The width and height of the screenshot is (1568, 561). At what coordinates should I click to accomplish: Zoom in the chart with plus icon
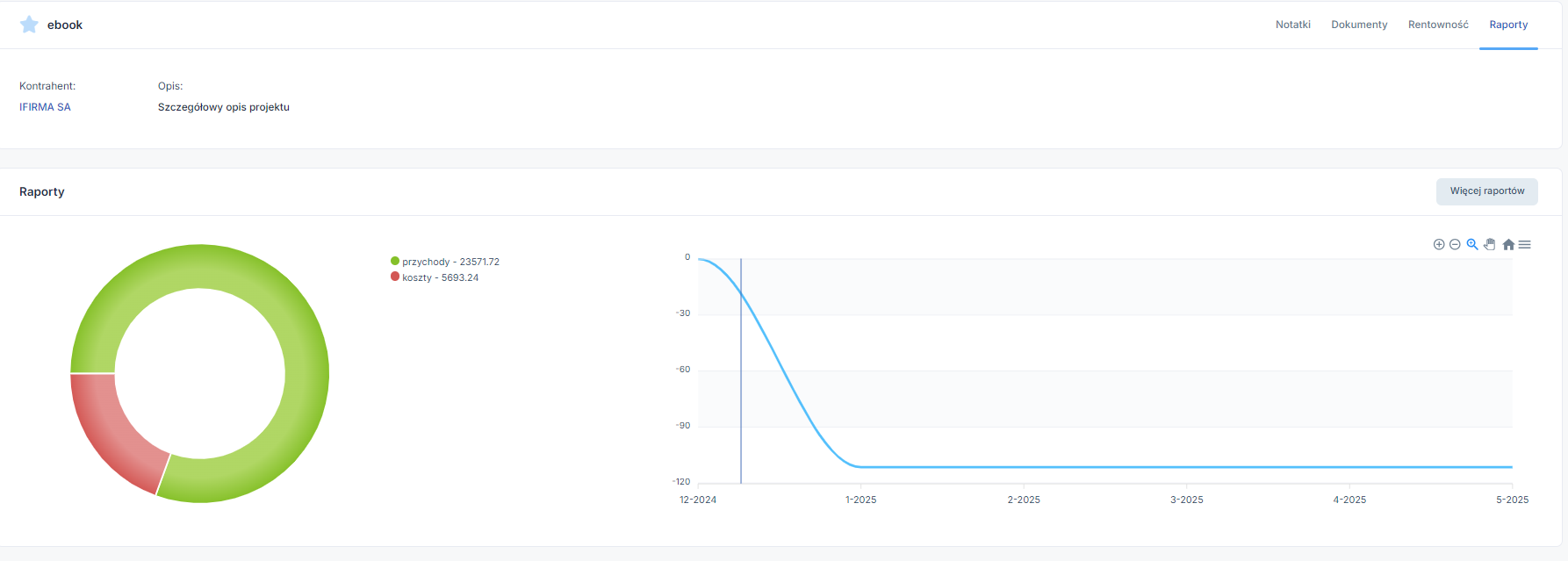click(x=1439, y=245)
